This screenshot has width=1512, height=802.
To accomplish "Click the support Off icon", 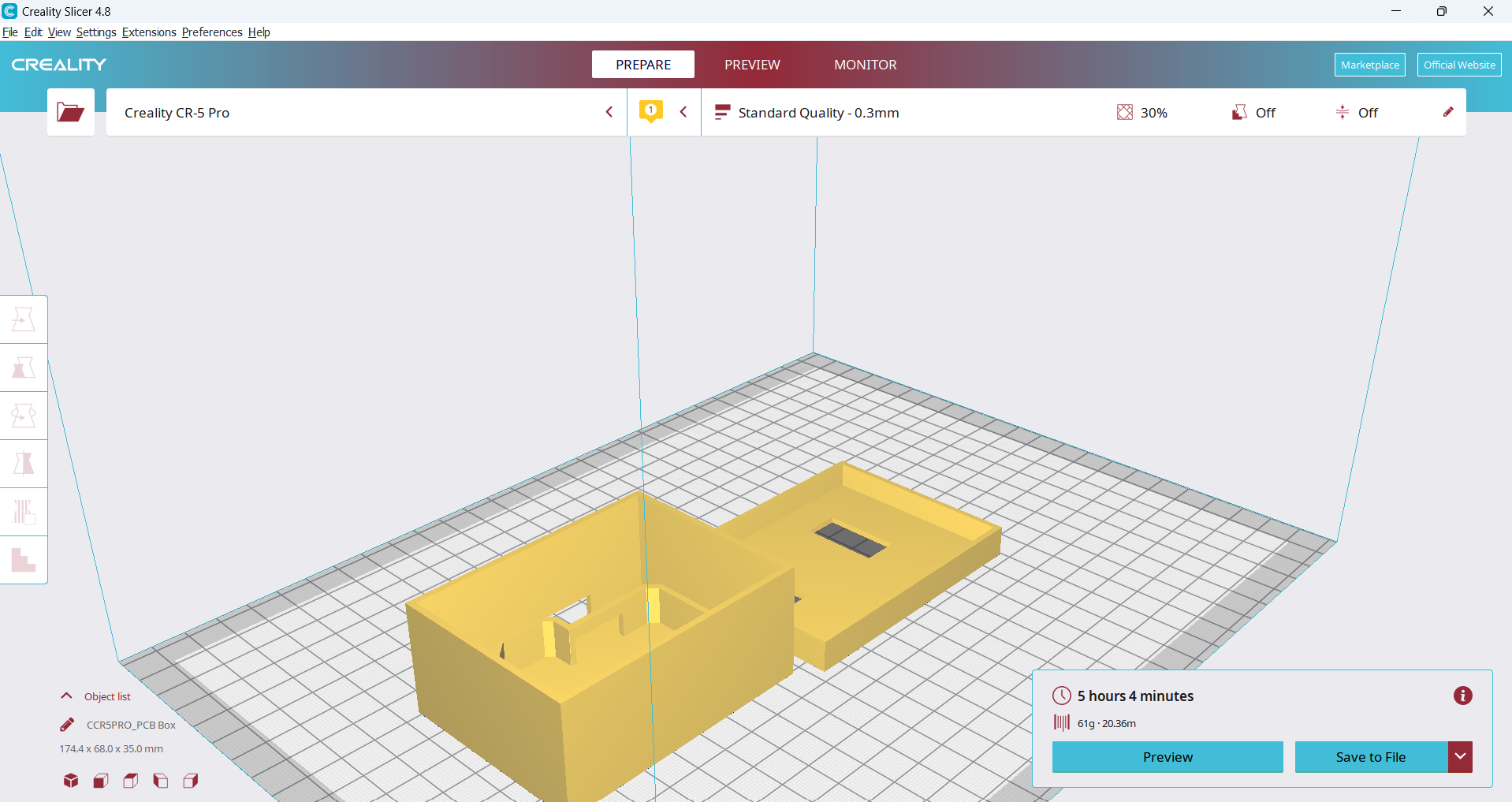I will click(1240, 112).
